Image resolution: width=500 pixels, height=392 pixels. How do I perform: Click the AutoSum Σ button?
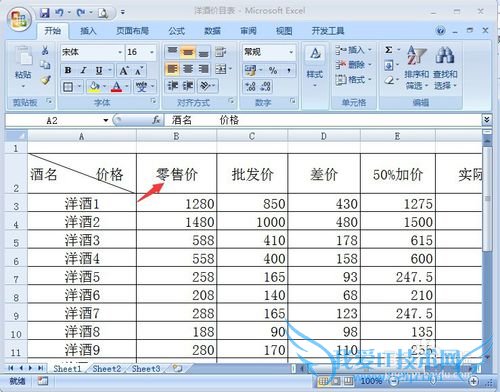coord(389,50)
